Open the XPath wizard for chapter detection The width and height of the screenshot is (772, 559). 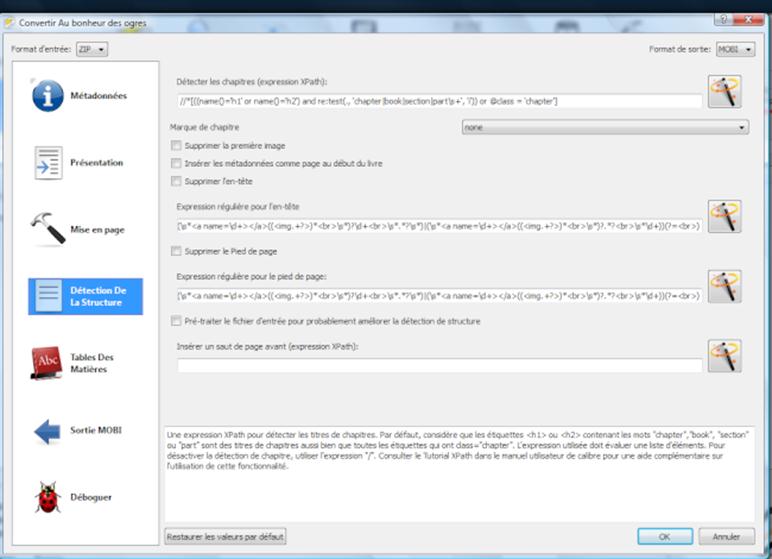click(x=724, y=92)
